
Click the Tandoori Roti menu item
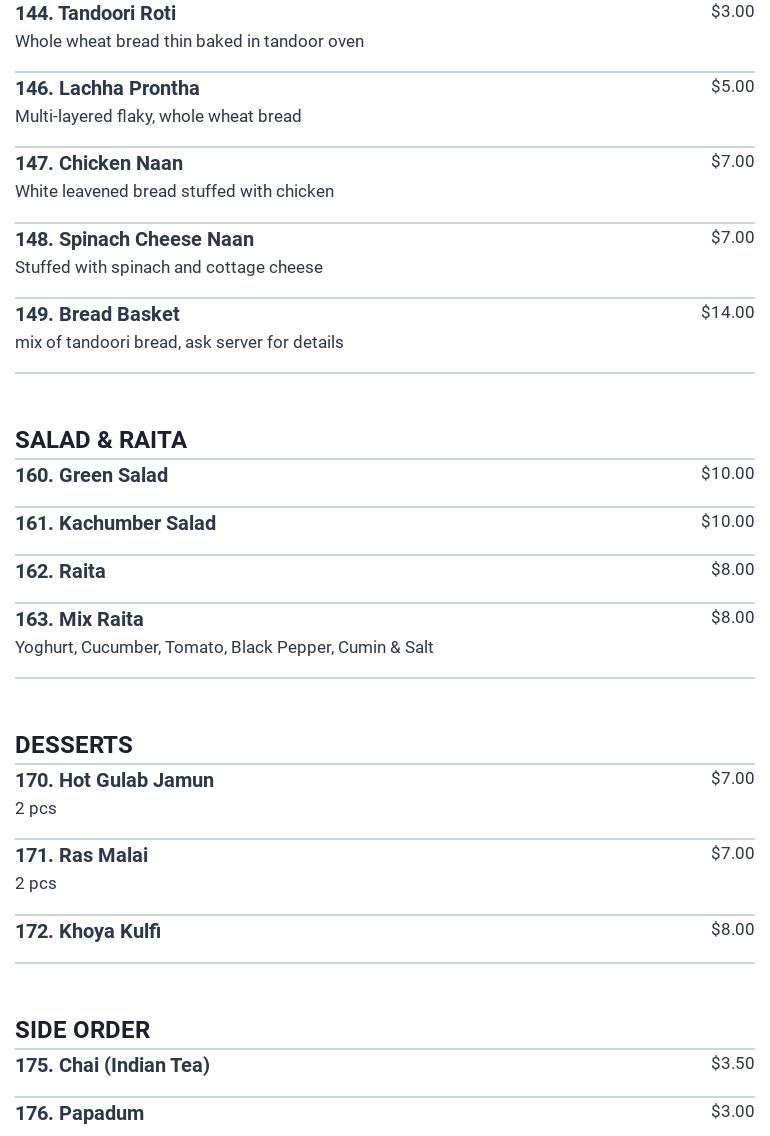[96, 14]
